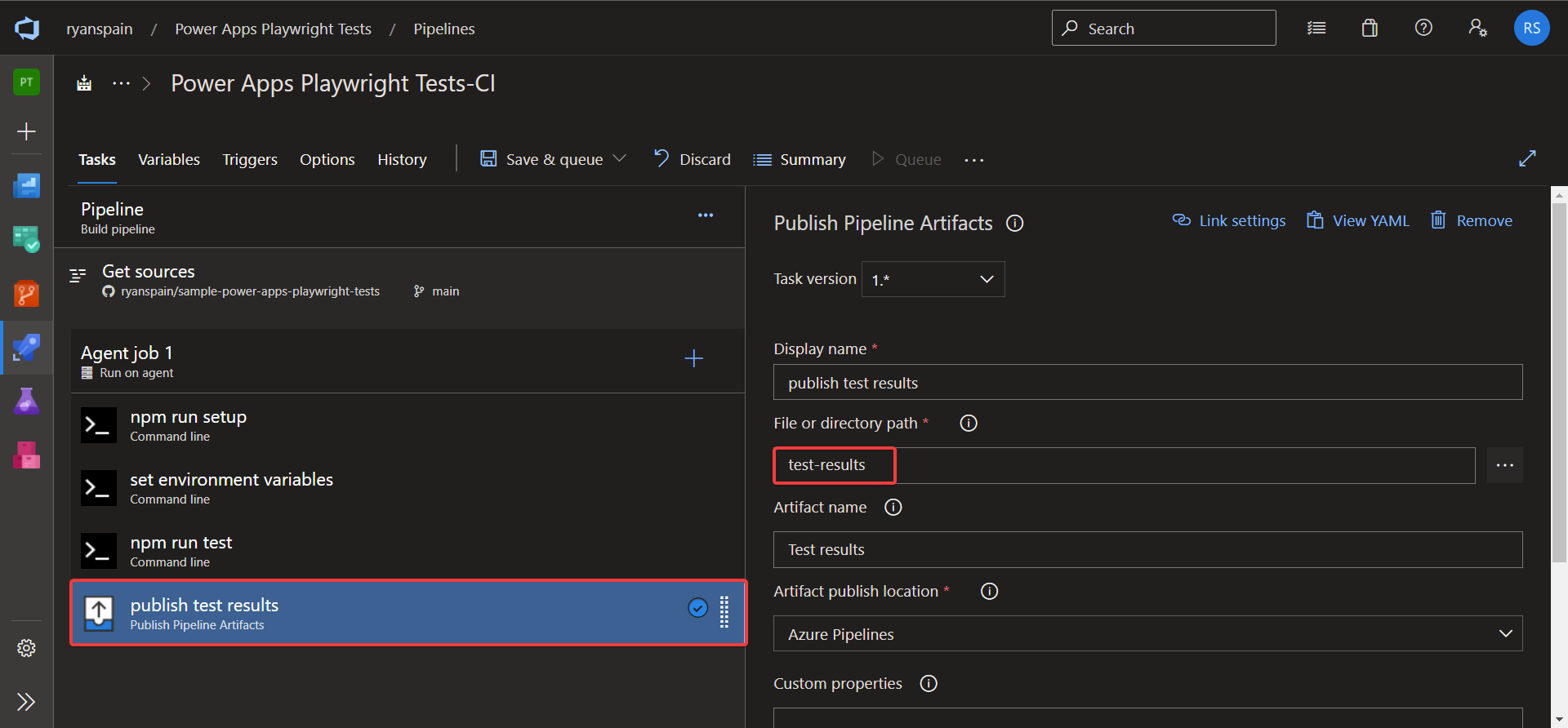This screenshot has height=728, width=1568.
Task: Select the set environment variables task
Action: point(408,488)
